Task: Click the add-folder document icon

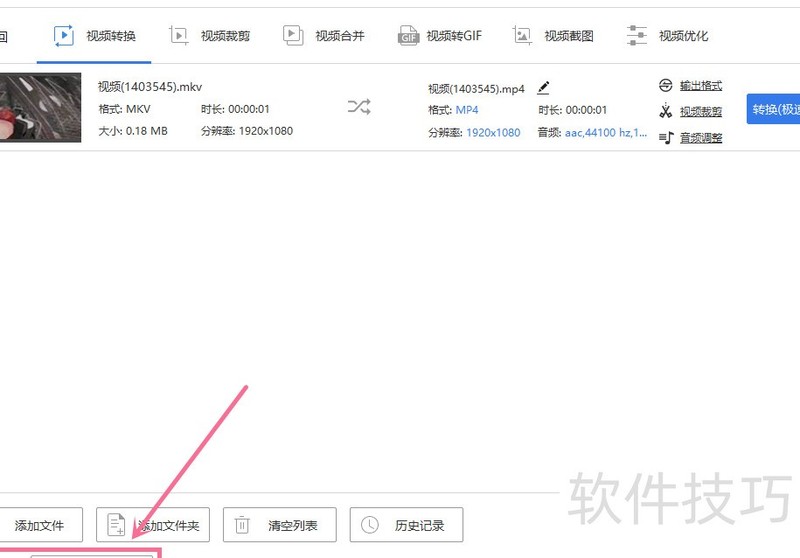Action: [x=116, y=525]
